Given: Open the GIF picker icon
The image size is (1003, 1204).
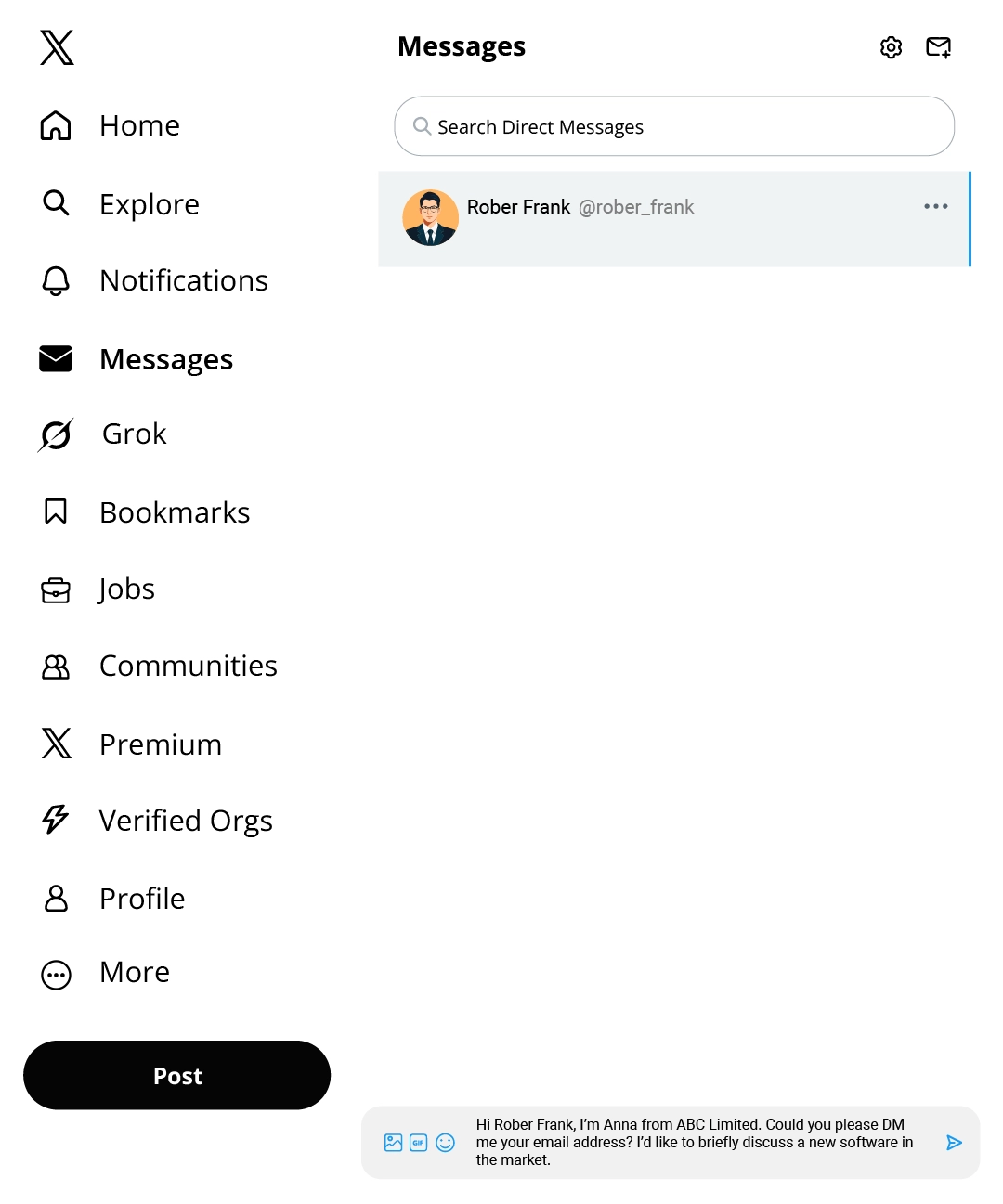Looking at the screenshot, I should point(419,1143).
